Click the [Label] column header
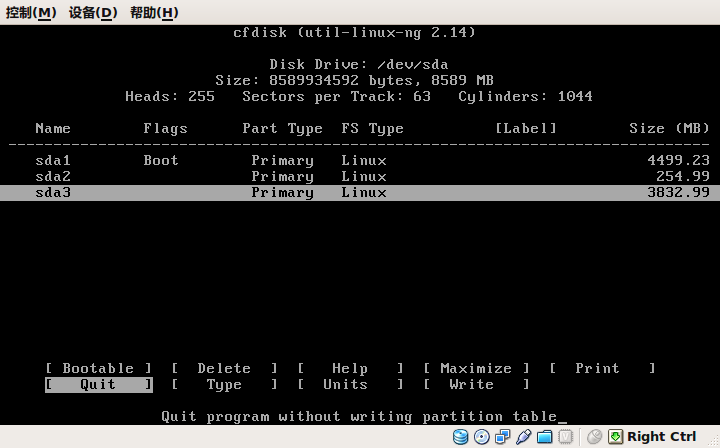This screenshot has width=720, height=448. click(525, 128)
